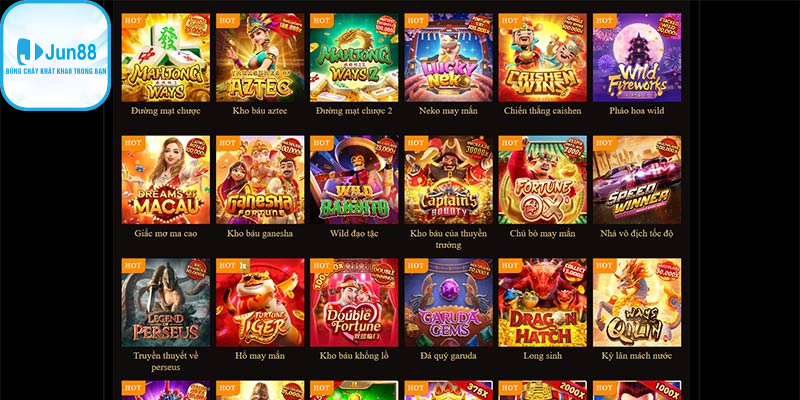Click the "Kỳ lân mách nước" caption
800x400 pixels.
(637, 356)
